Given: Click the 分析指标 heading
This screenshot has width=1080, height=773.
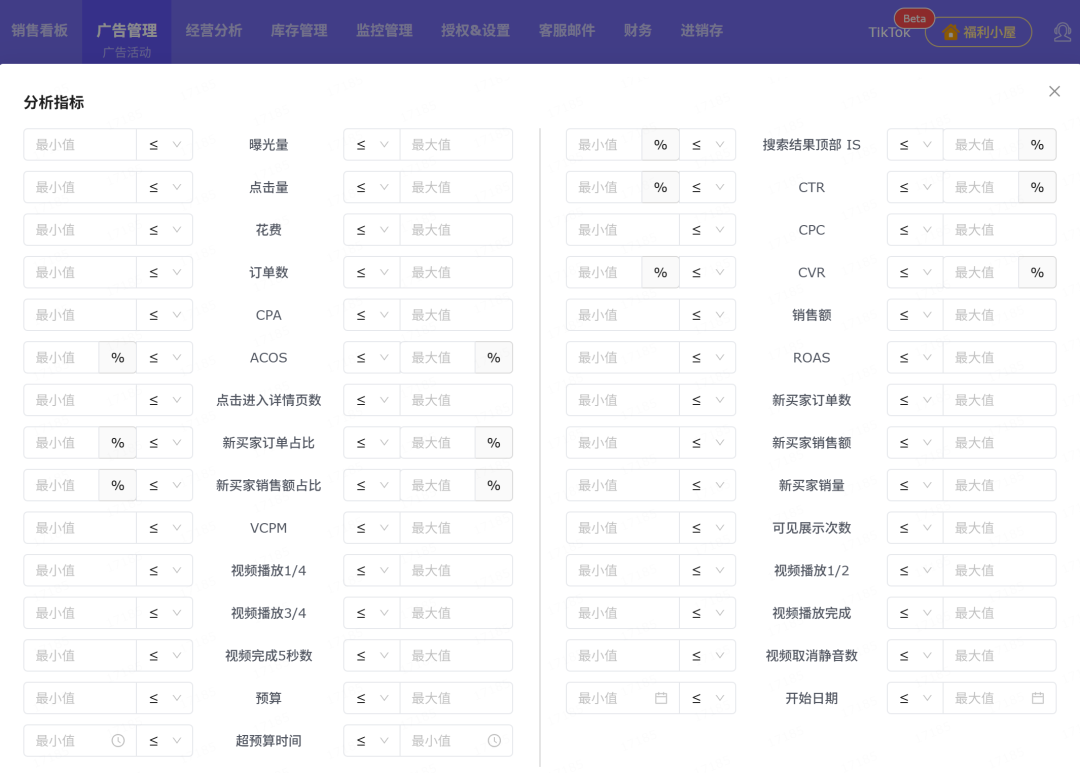Looking at the screenshot, I should 54,103.
